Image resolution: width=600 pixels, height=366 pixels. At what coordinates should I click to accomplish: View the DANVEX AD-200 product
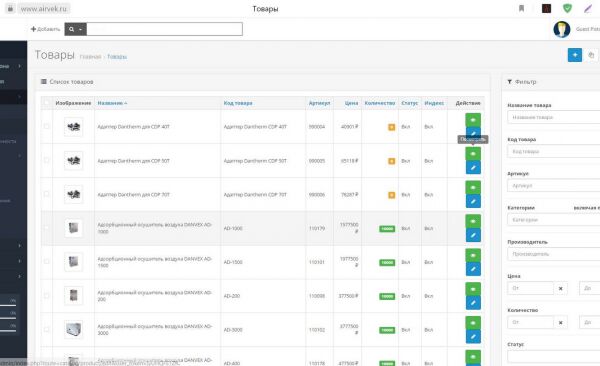[473, 289]
